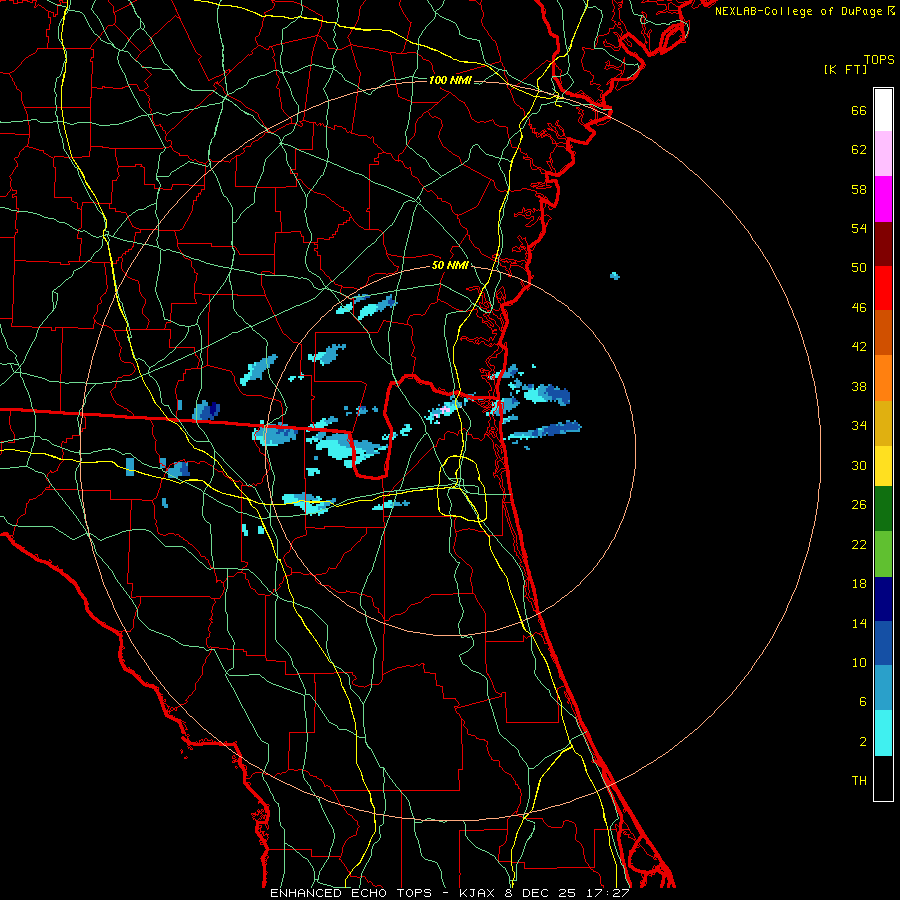
Task: Click the bright orange legend swatch
Action: click(x=883, y=378)
